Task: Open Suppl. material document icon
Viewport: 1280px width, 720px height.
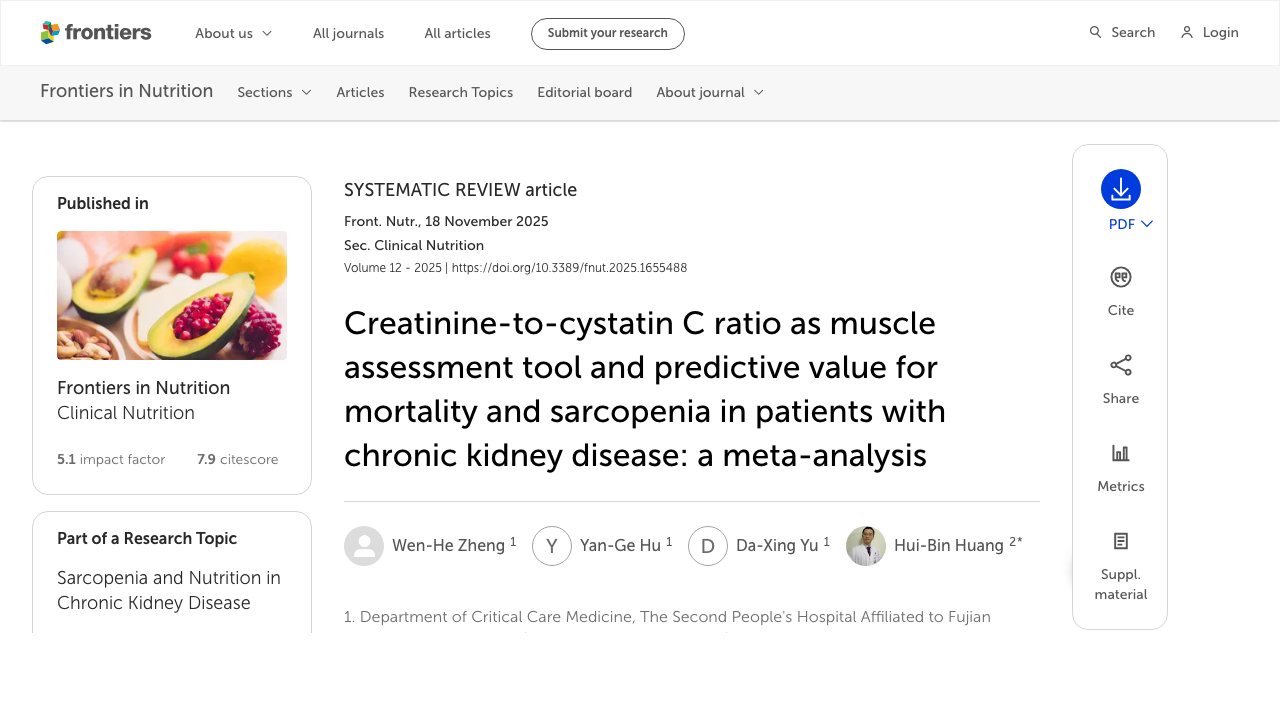Action: pos(1121,541)
